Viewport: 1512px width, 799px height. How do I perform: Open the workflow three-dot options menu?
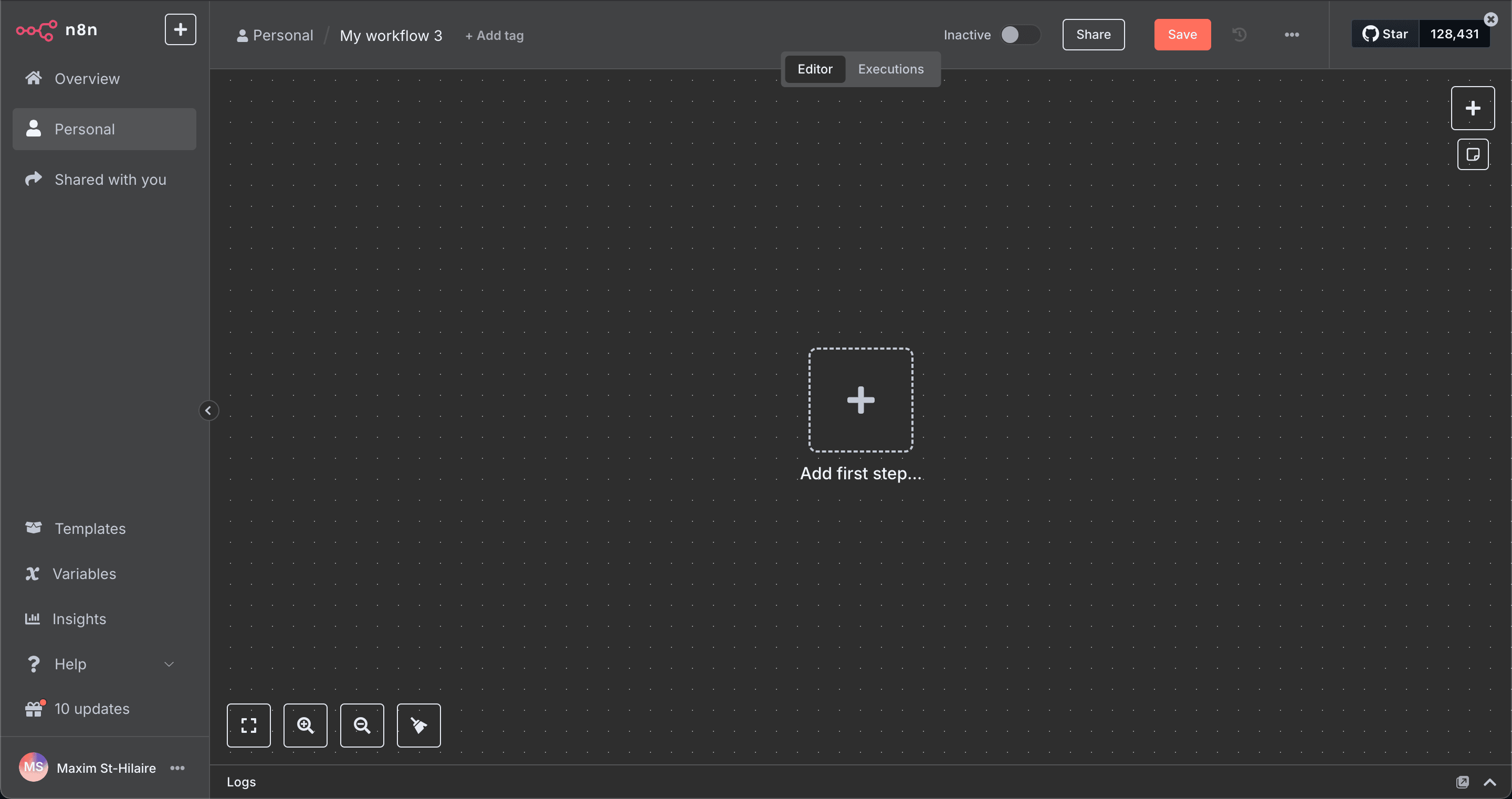click(x=1291, y=35)
